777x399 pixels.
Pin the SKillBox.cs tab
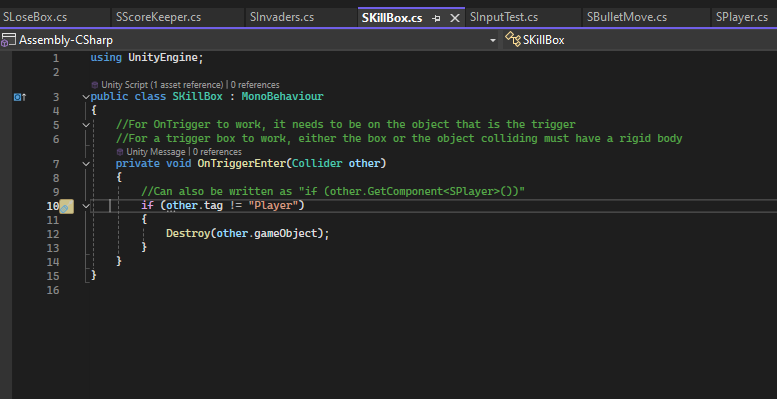tap(436, 18)
